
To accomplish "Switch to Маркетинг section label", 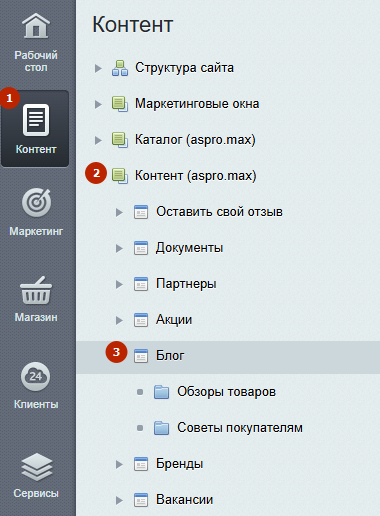I will point(36,231).
